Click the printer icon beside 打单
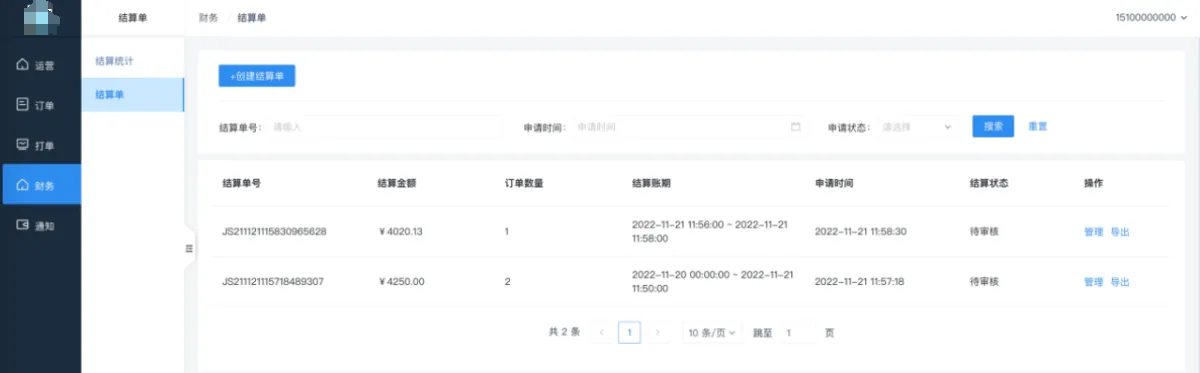The image size is (1200, 373). pyautogui.click(x=22, y=144)
